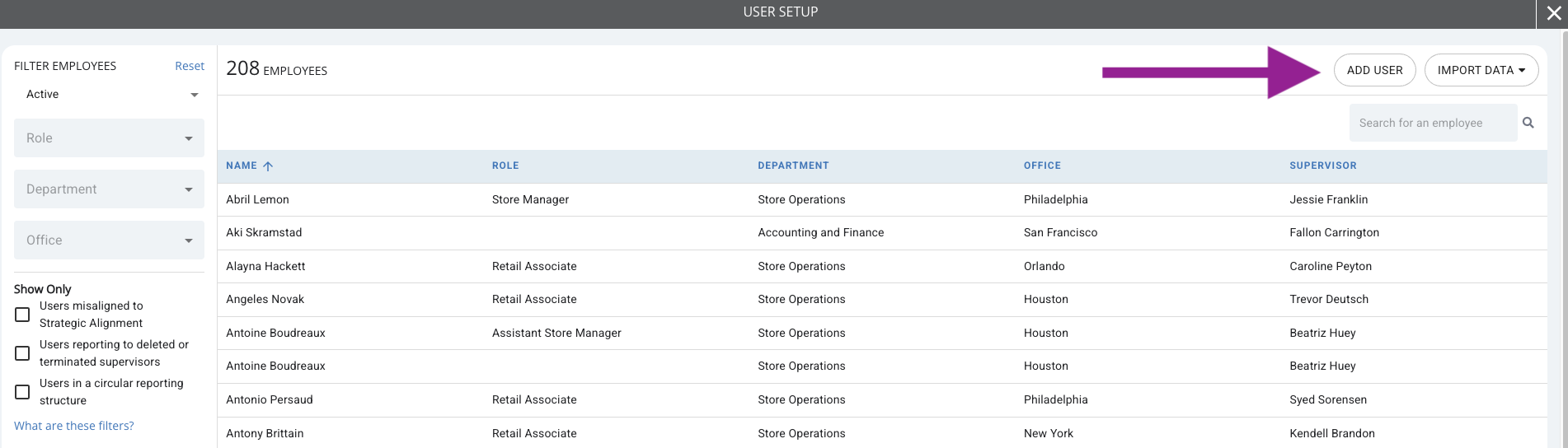1568x448 pixels.
Task: Select employee Alayna Hackett
Action: 265,266
